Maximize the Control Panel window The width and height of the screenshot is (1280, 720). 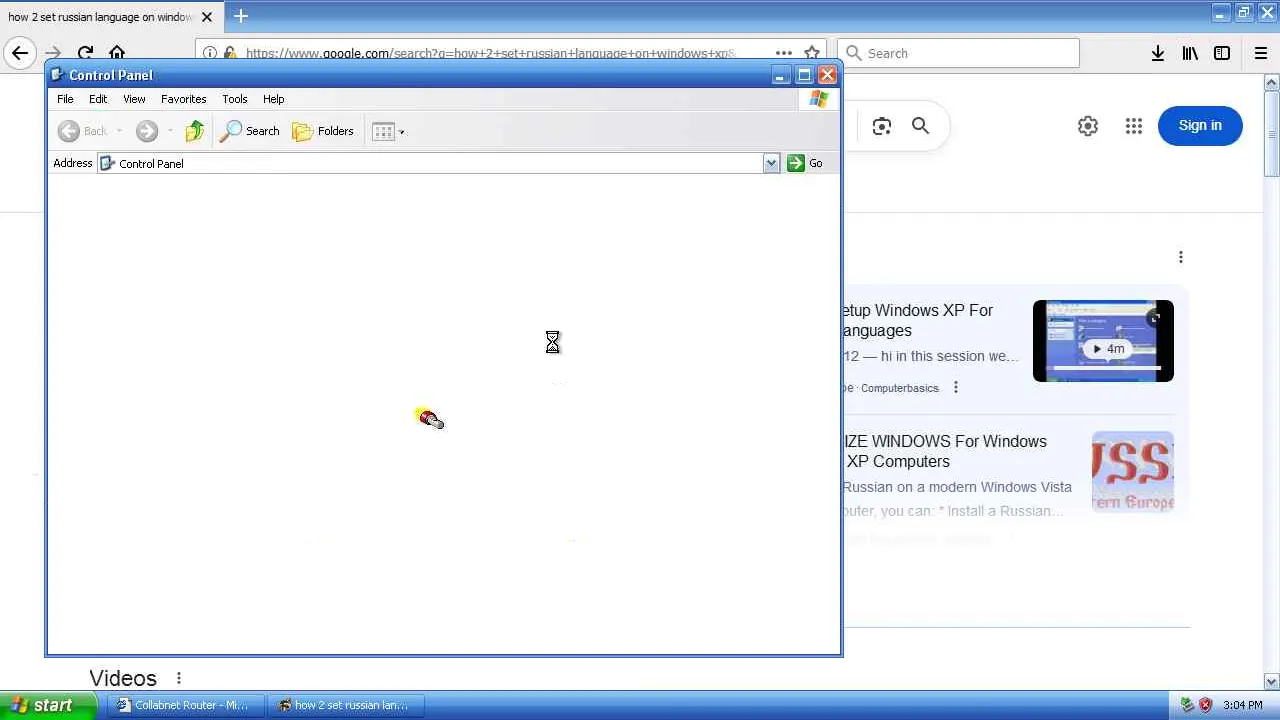point(804,75)
